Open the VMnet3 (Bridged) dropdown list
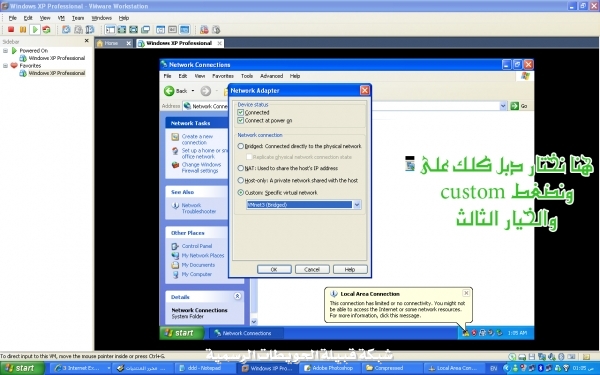 pyautogui.click(x=357, y=205)
